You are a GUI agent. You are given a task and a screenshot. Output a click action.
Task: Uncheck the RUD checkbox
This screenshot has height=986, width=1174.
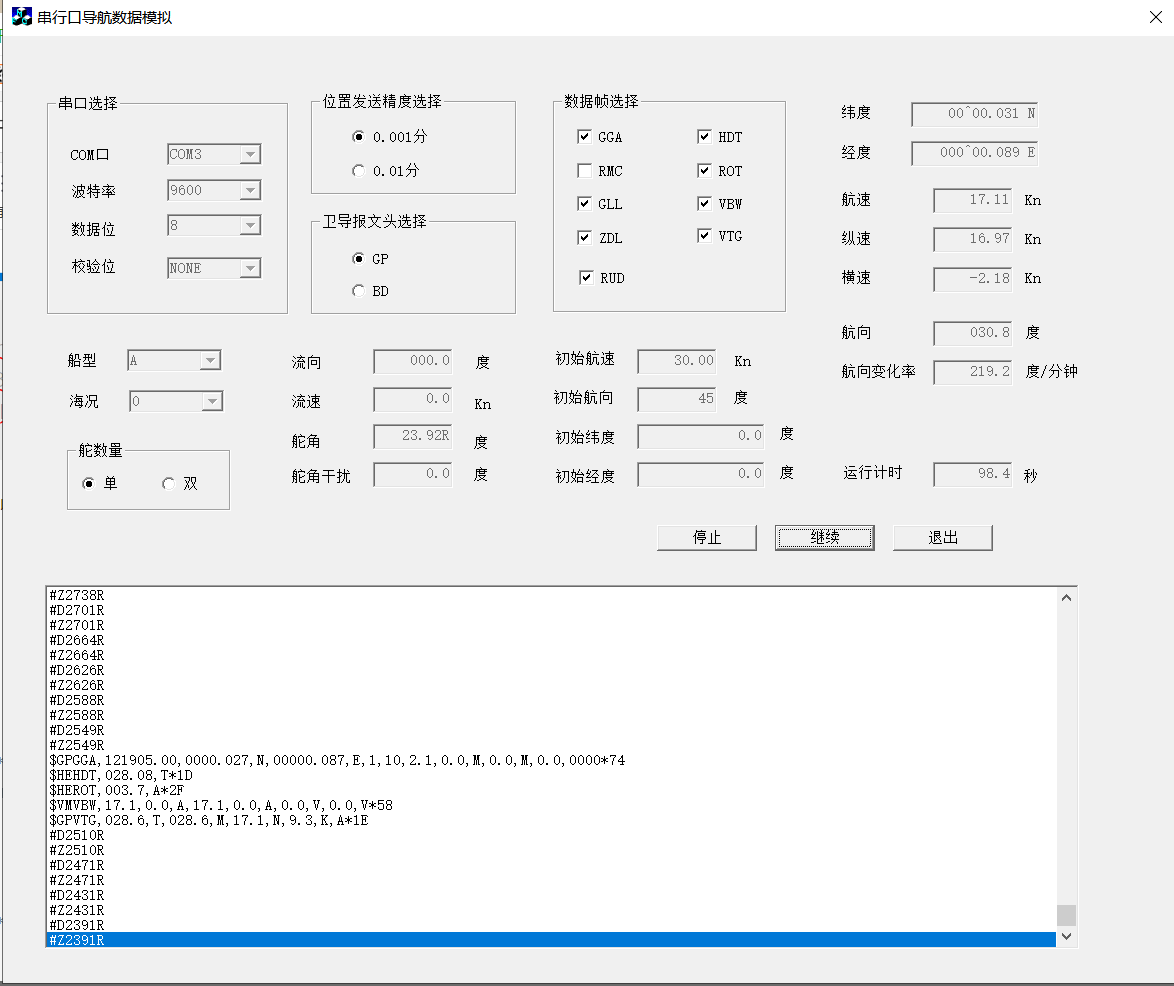pyautogui.click(x=585, y=278)
